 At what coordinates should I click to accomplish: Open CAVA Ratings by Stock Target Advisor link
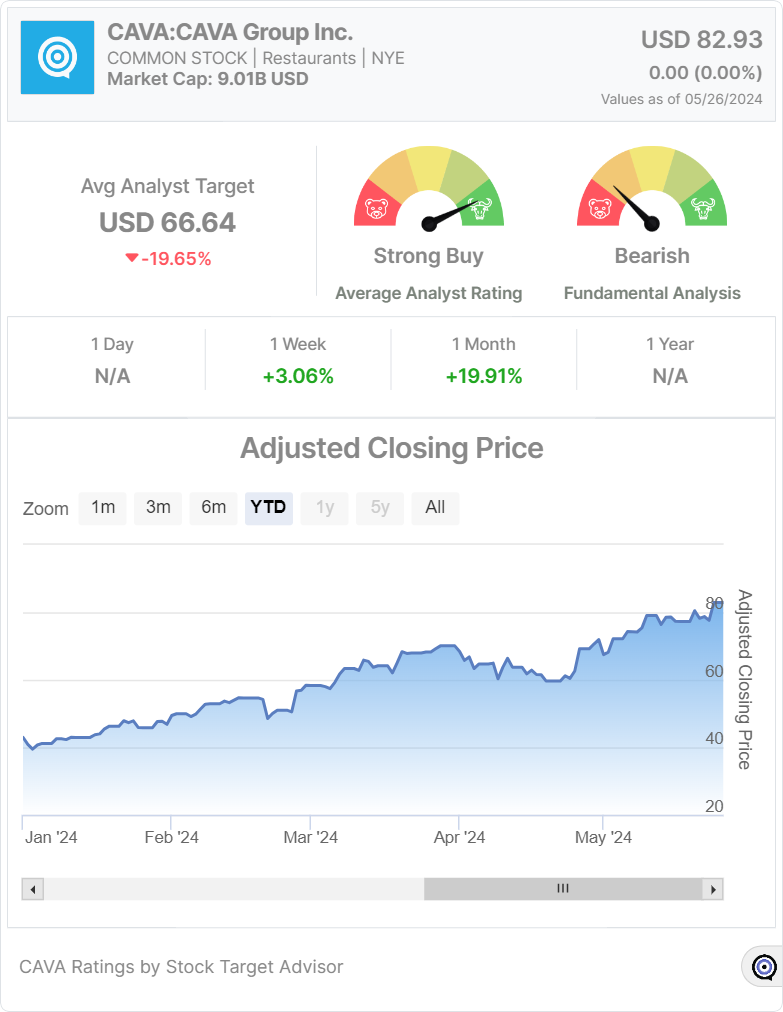coord(181,967)
